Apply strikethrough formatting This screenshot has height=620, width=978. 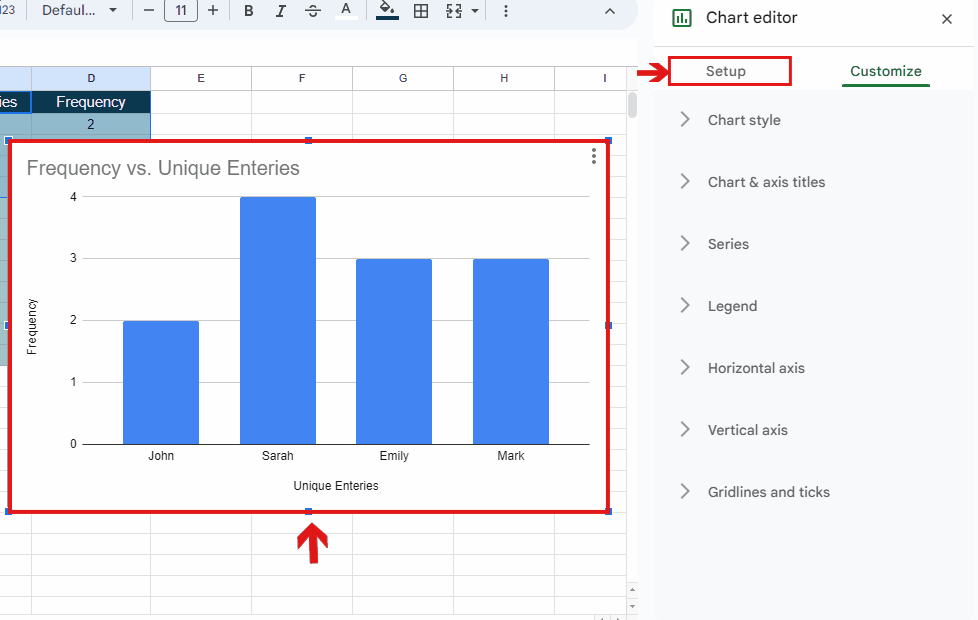coord(313,11)
